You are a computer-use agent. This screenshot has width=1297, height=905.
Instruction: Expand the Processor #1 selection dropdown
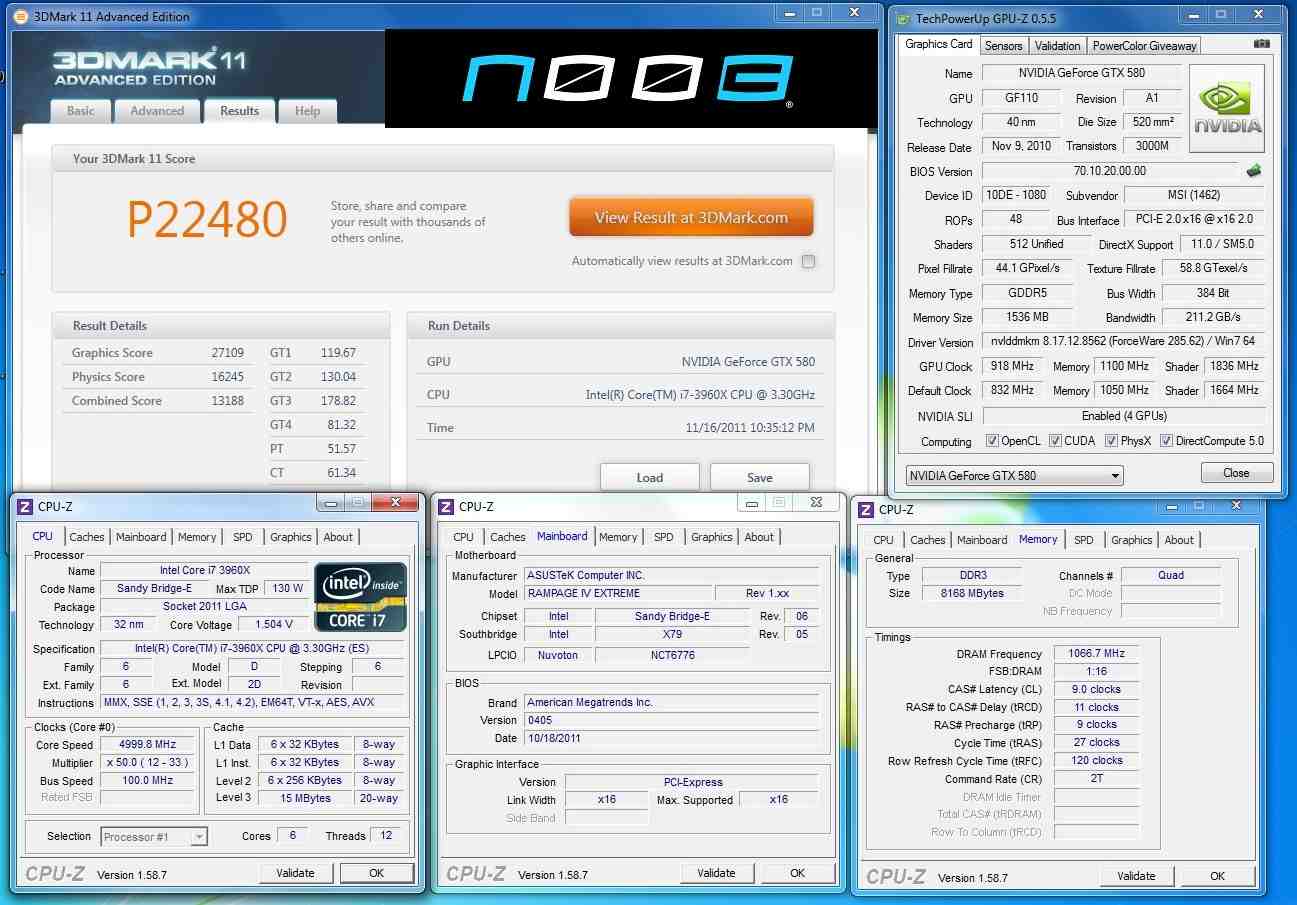point(154,836)
